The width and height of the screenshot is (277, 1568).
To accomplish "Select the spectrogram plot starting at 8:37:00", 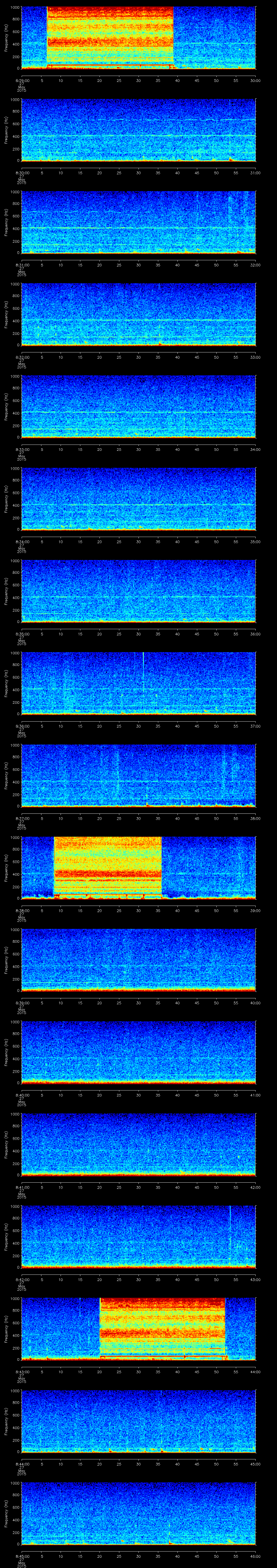I will 138,775.
